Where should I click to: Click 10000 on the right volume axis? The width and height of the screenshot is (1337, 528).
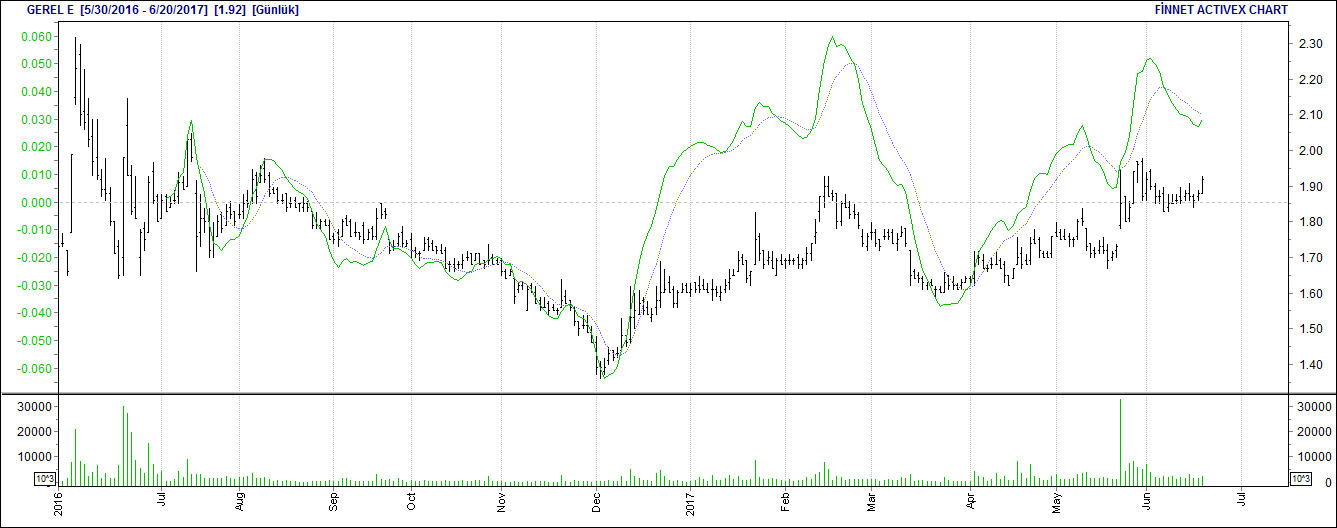coord(1314,457)
